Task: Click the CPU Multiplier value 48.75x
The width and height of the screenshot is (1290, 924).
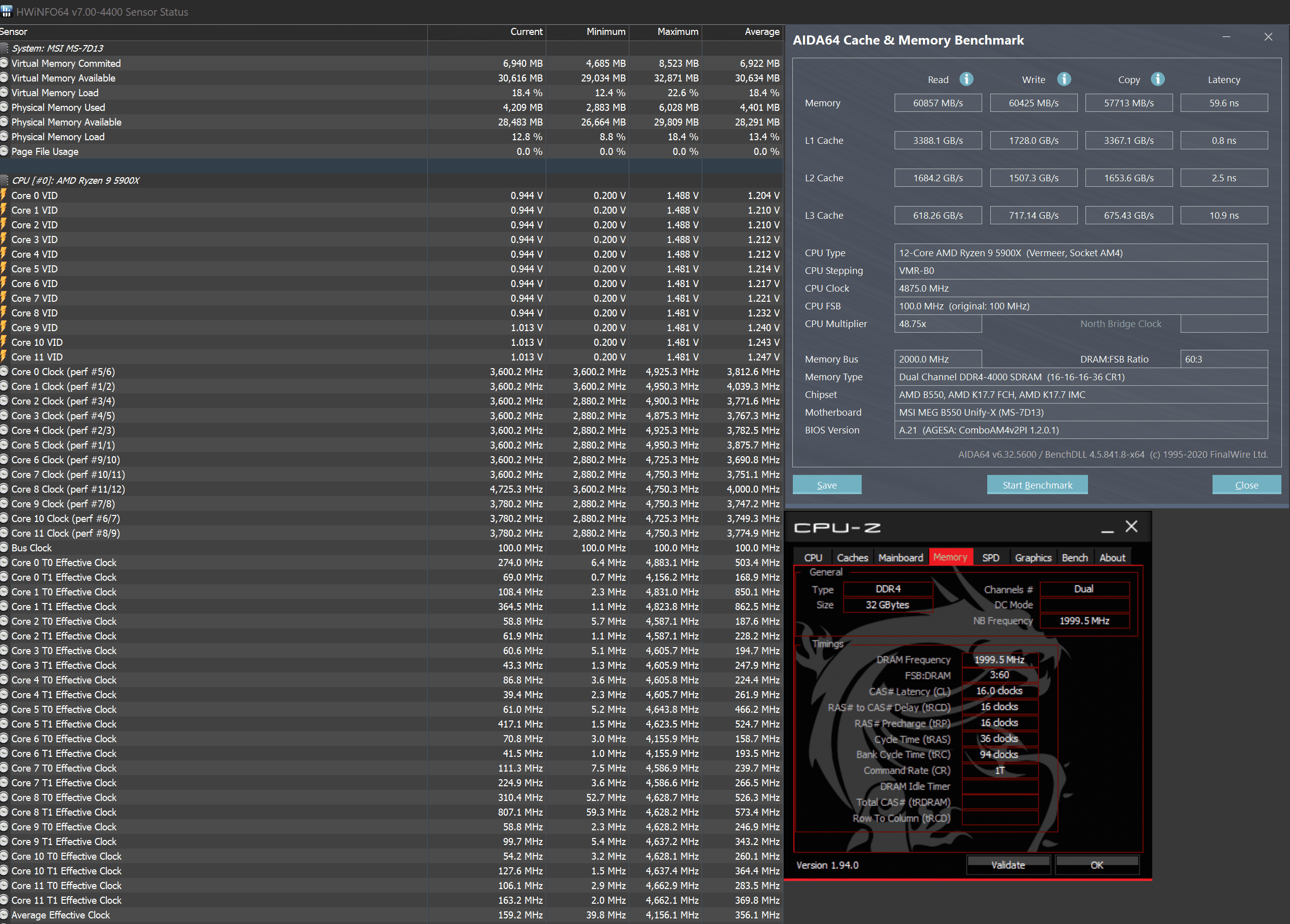Action: [938, 324]
